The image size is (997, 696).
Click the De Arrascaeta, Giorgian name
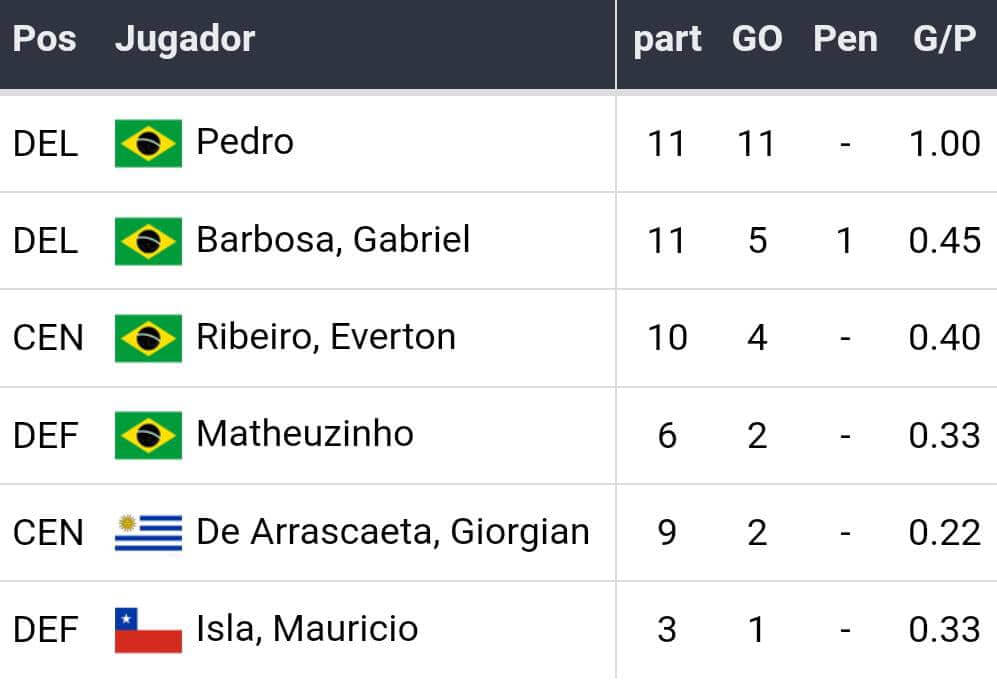[393, 532]
